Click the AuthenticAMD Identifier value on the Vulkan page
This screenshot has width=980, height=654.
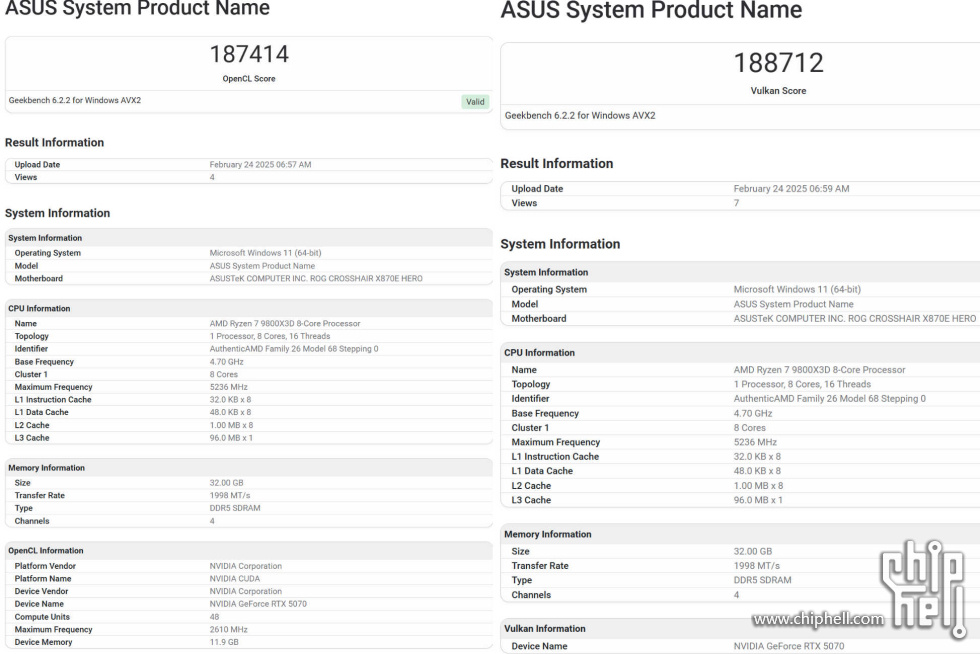829,399
